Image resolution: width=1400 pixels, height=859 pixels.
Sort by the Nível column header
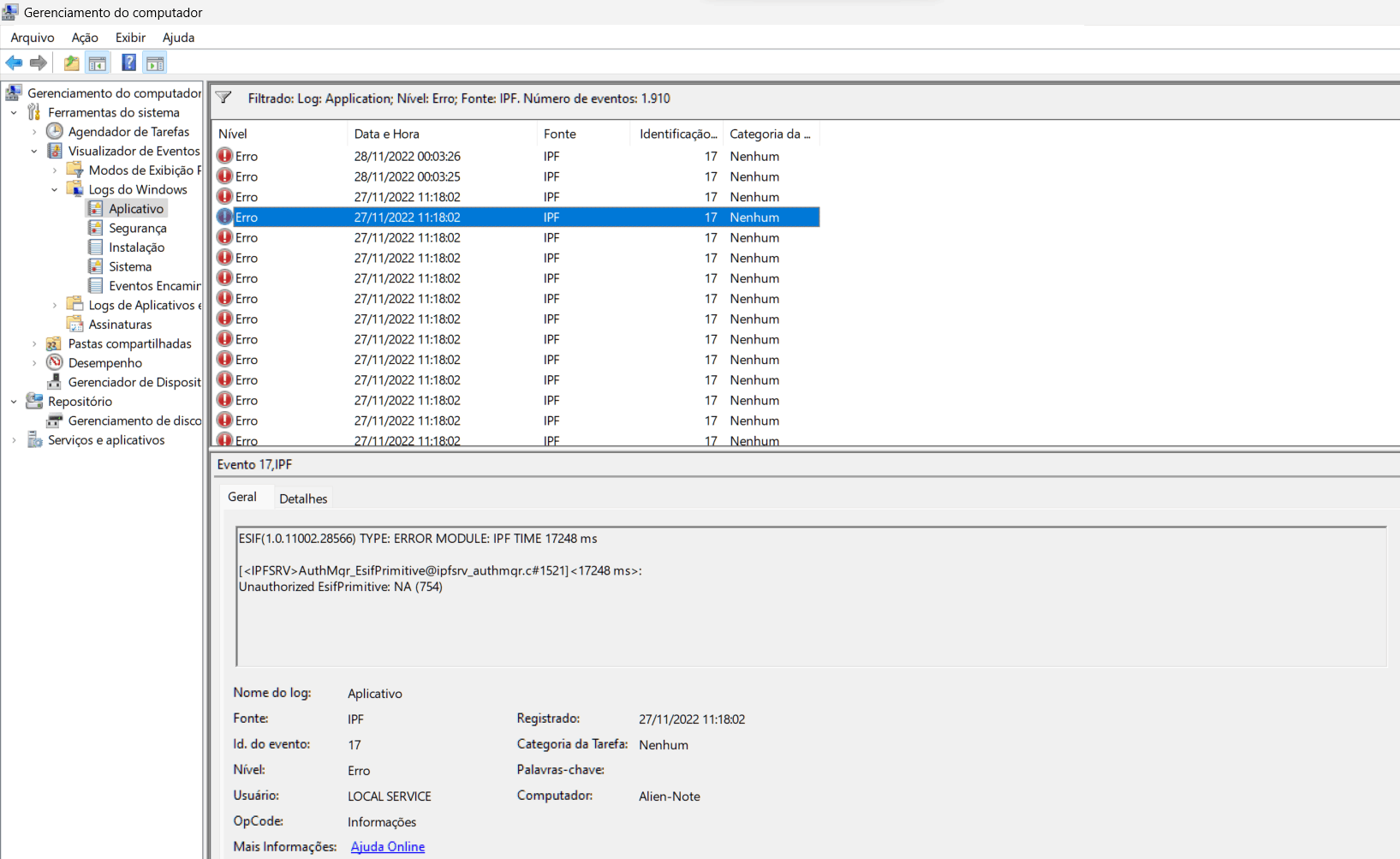pyautogui.click(x=279, y=134)
